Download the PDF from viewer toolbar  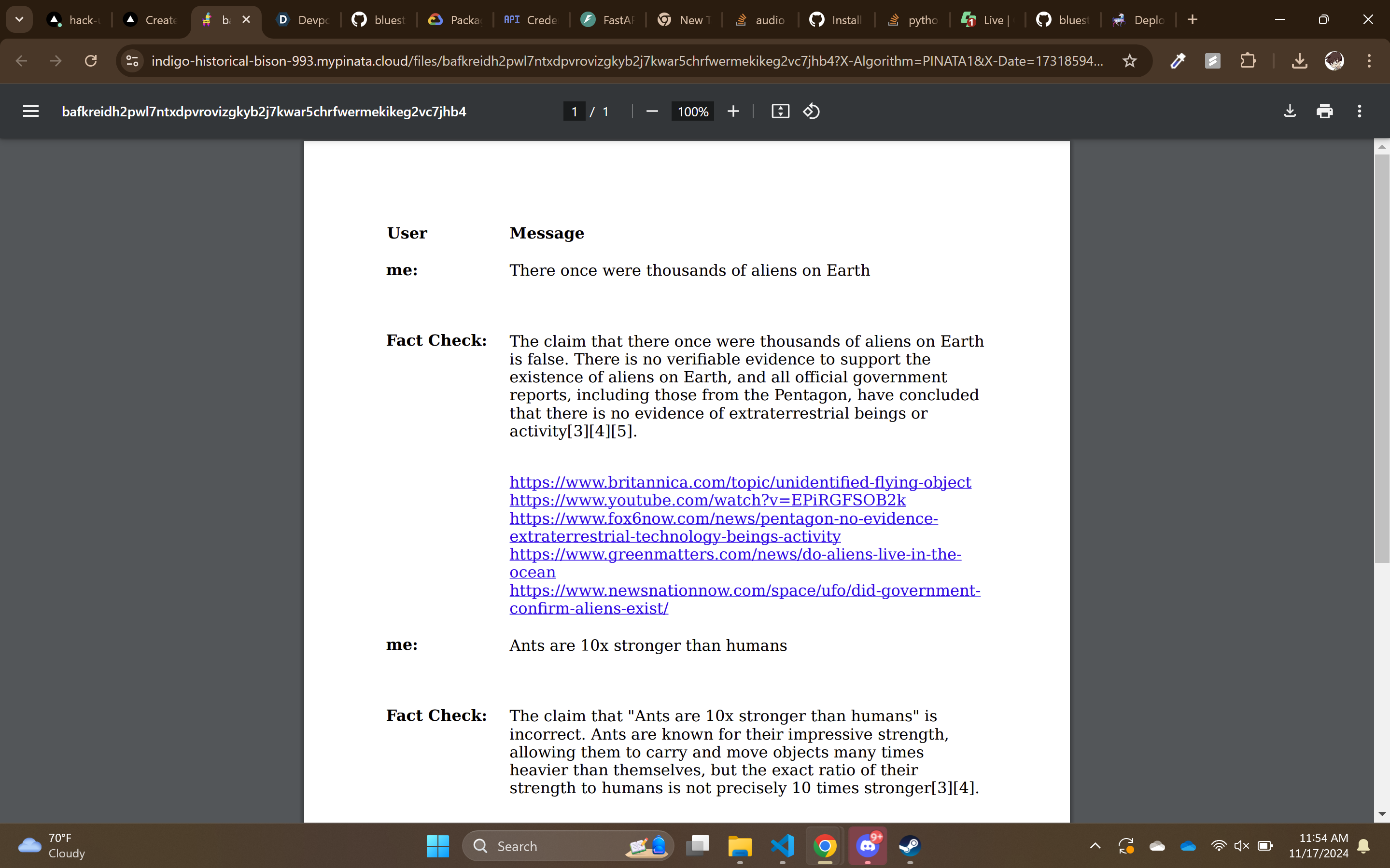pos(1290,112)
